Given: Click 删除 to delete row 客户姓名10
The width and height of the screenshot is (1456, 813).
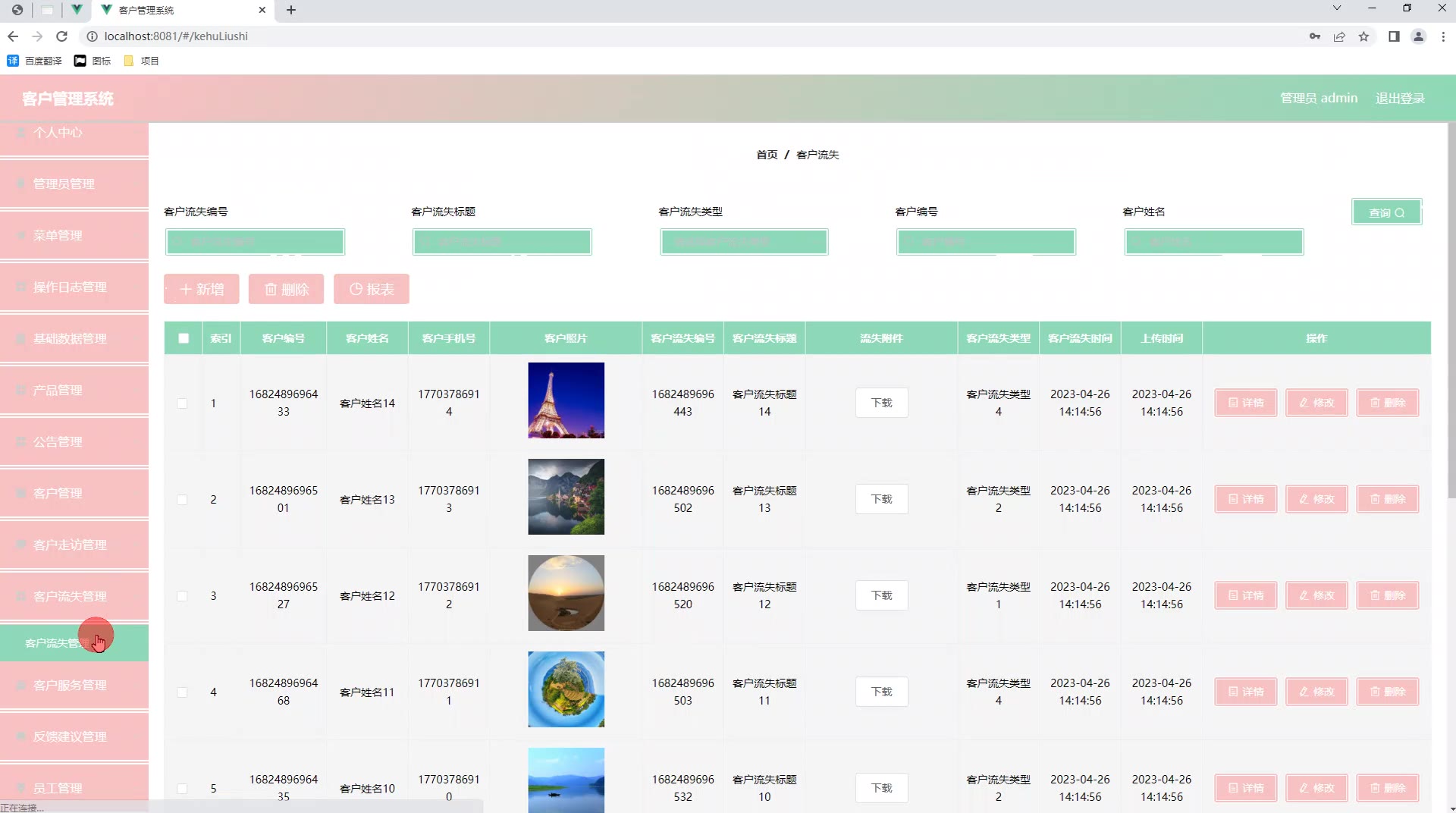Looking at the screenshot, I should (1388, 788).
